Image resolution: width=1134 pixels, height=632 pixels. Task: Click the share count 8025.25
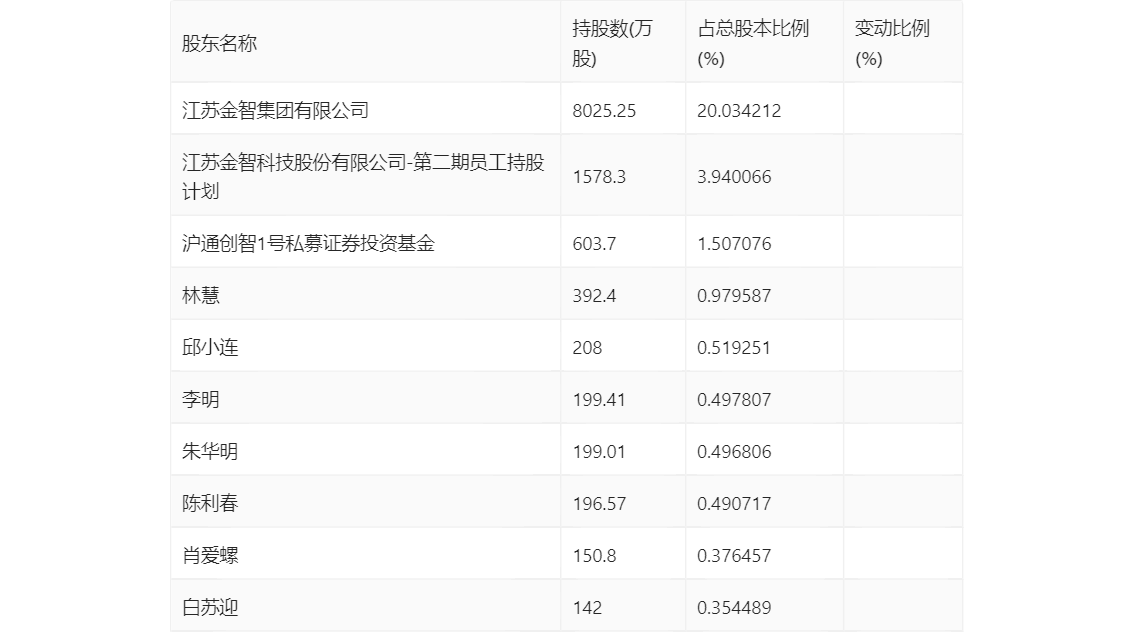(604, 111)
